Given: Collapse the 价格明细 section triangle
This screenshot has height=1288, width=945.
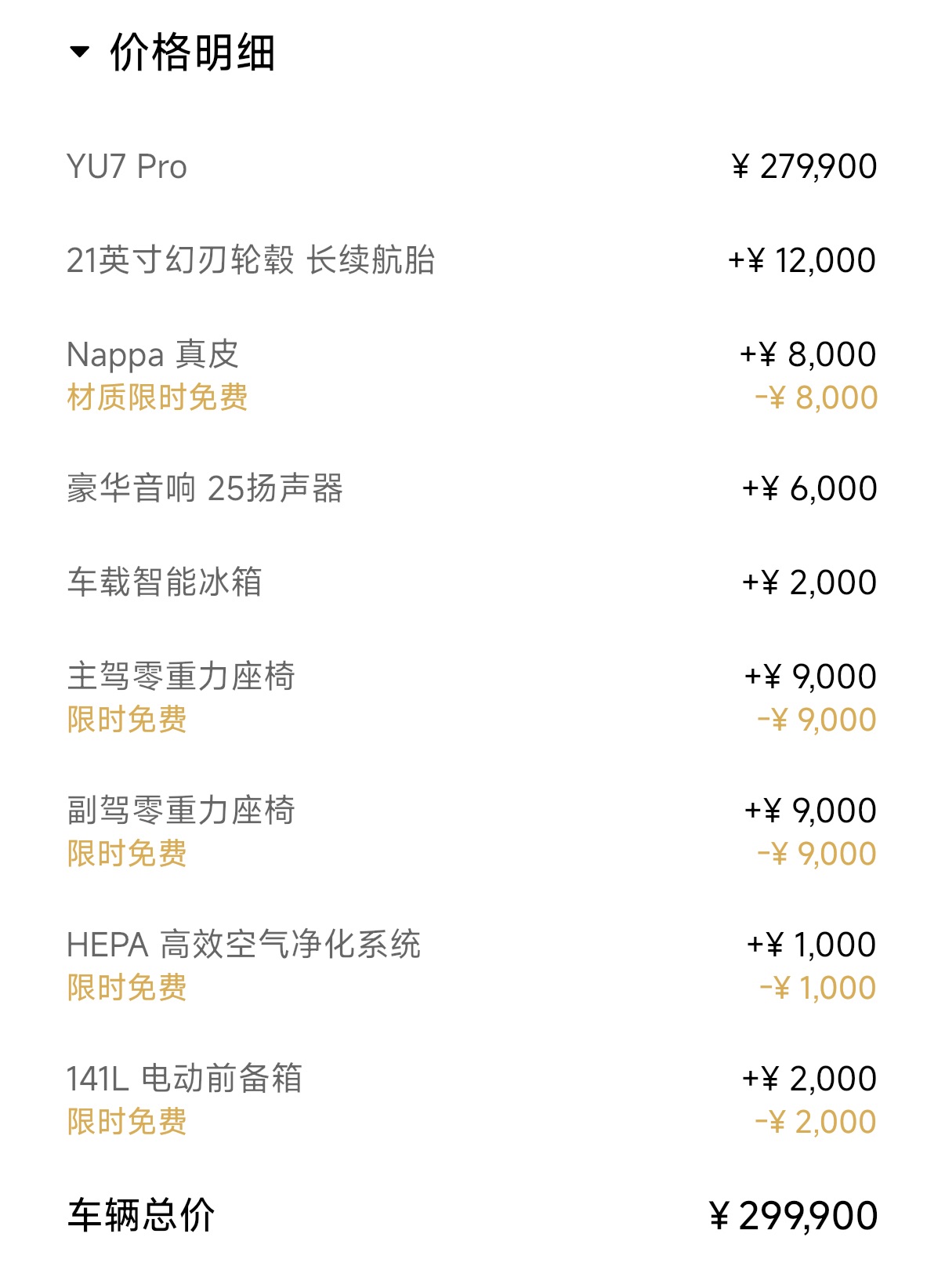Looking at the screenshot, I should pyautogui.click(x=79, y=53).
